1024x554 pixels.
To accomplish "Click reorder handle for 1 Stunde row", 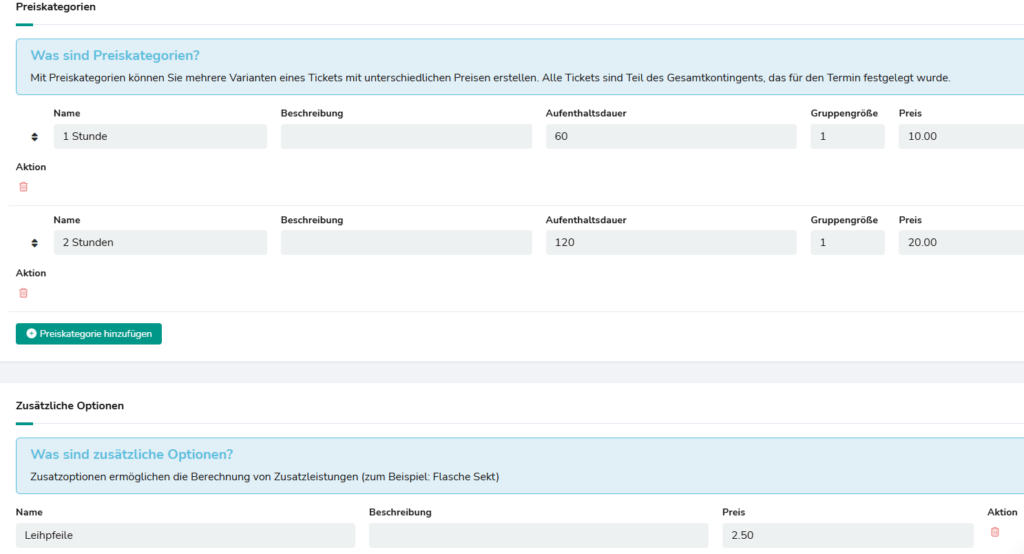I will tap(35, 137).
